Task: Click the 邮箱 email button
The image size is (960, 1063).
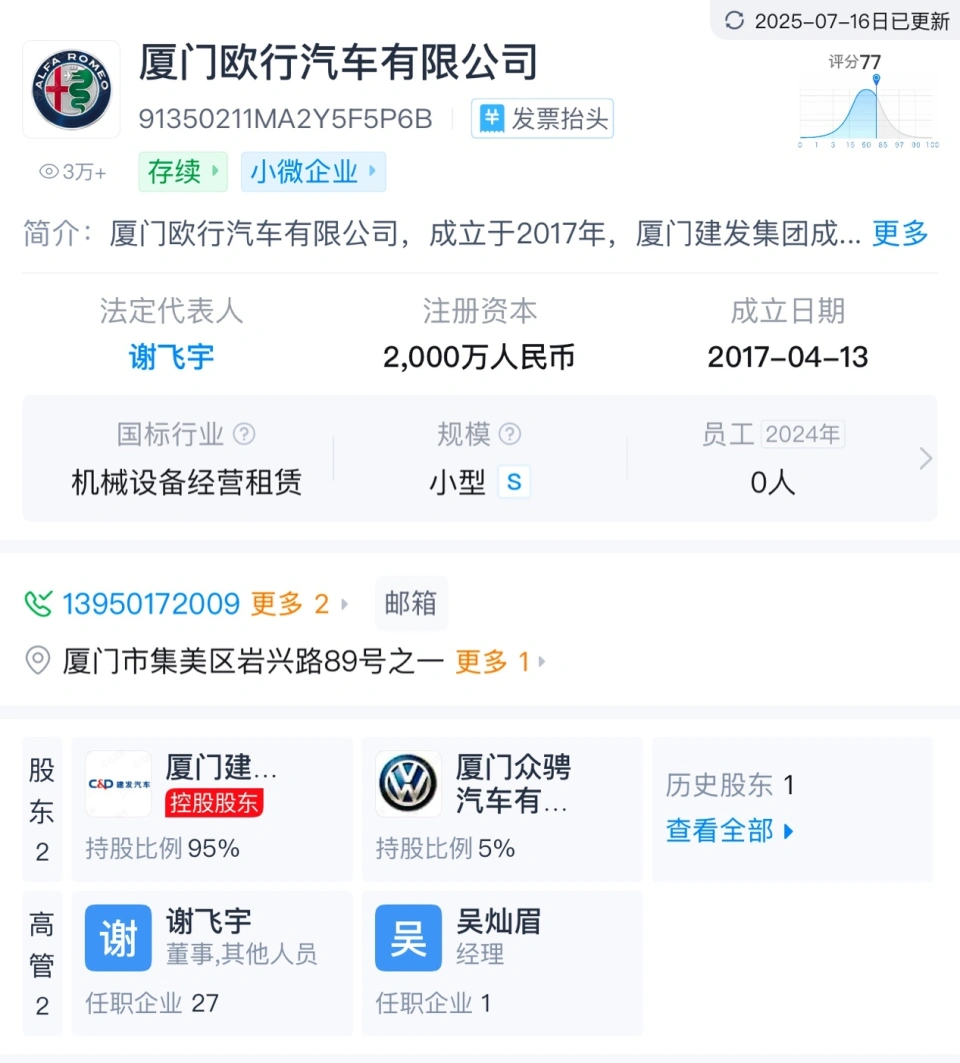Action: (411, 603)
